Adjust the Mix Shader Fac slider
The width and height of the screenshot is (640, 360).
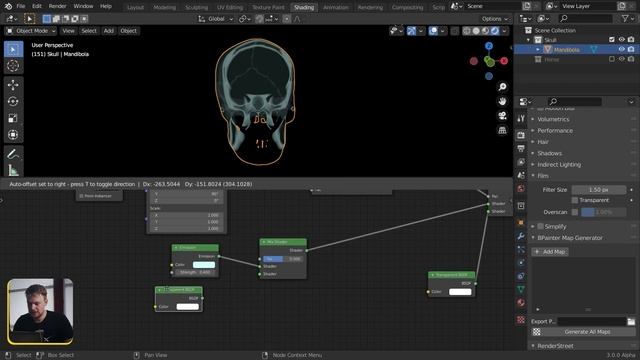coord(282,259)
